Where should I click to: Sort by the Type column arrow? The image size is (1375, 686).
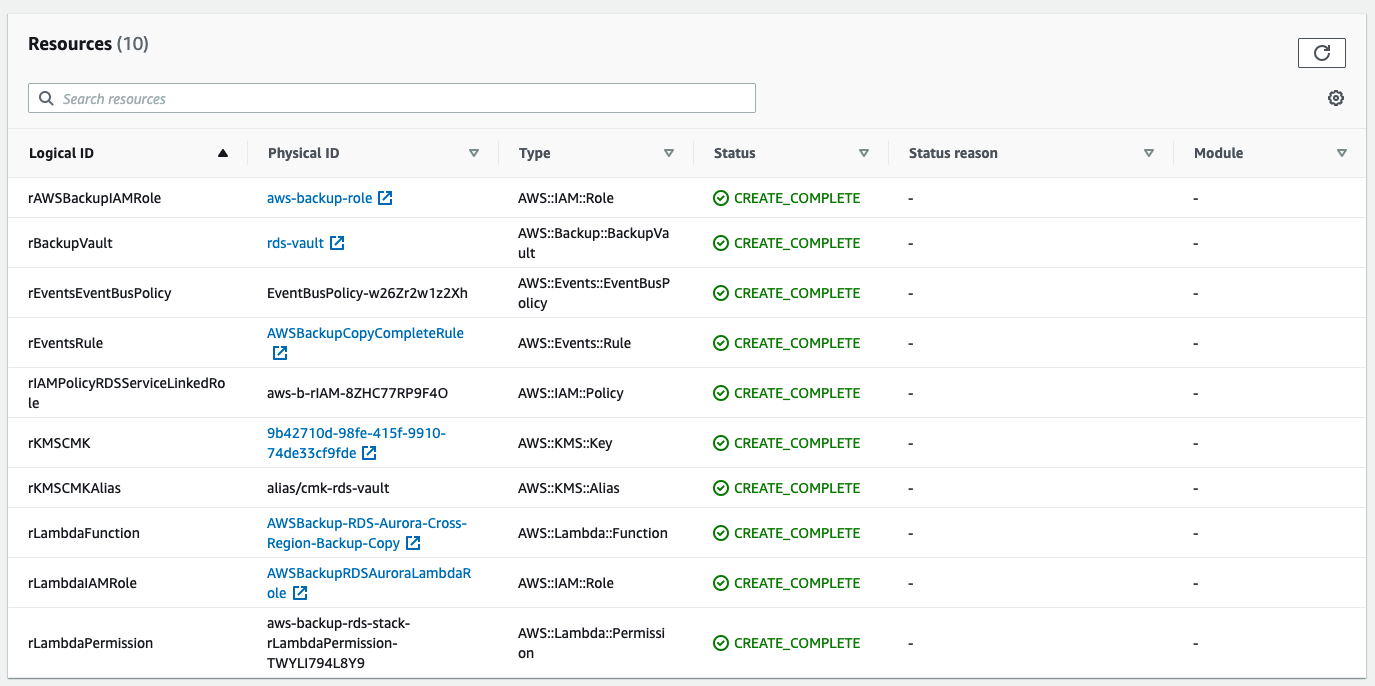tap(669, 154)
